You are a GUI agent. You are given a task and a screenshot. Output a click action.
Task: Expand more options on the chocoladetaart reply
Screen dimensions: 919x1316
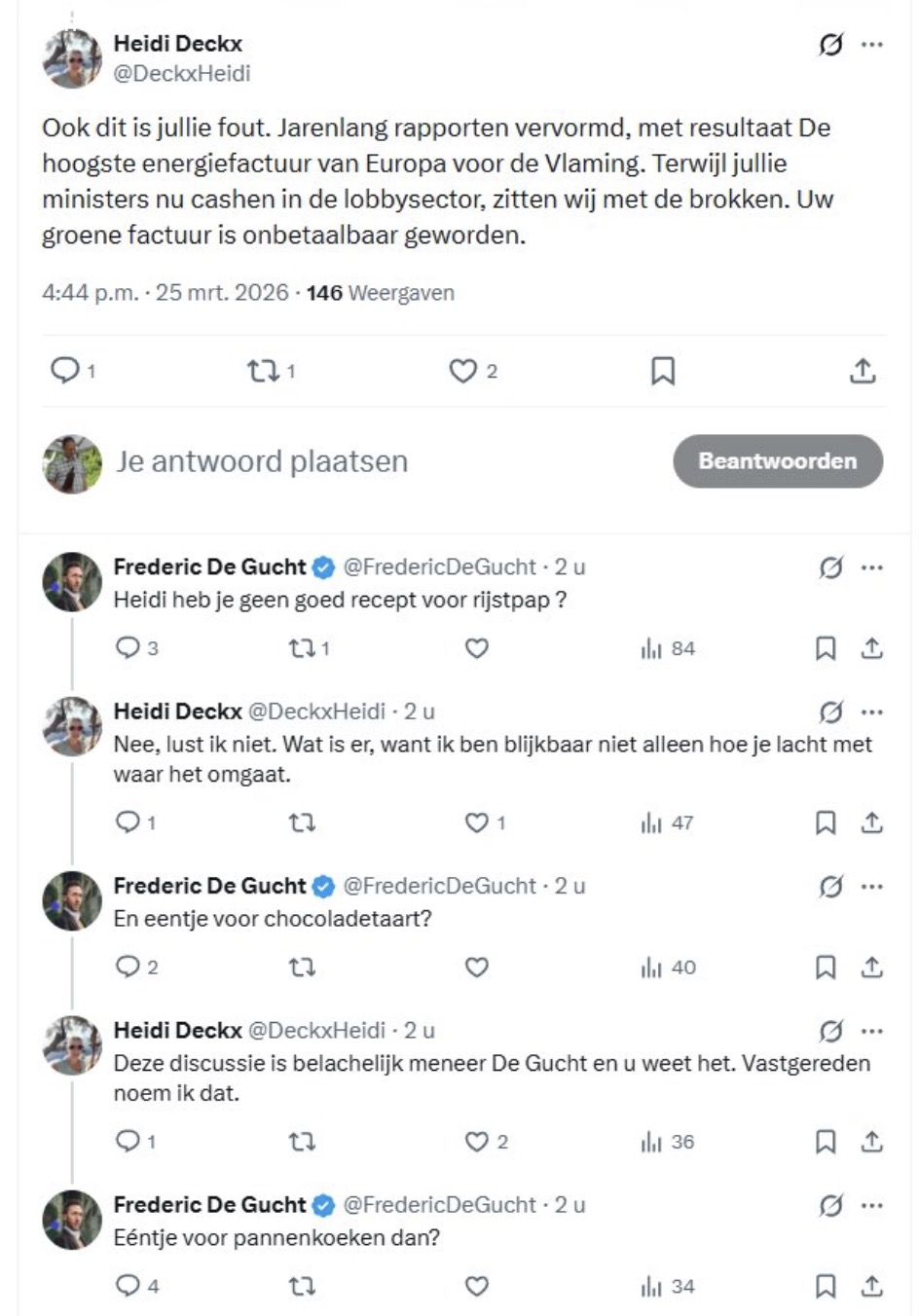coord(872,887)
